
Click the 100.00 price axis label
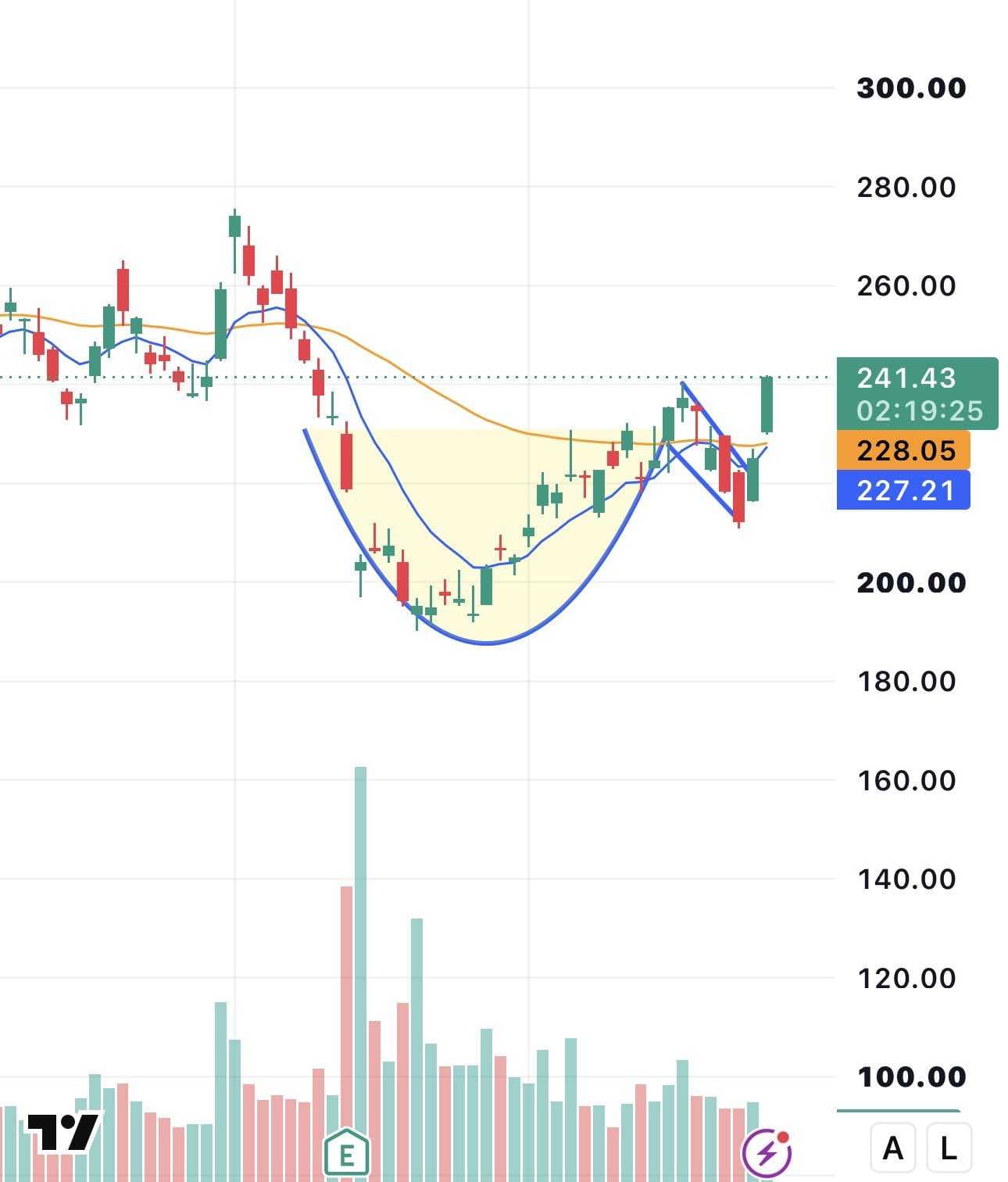coord(911,1077)
